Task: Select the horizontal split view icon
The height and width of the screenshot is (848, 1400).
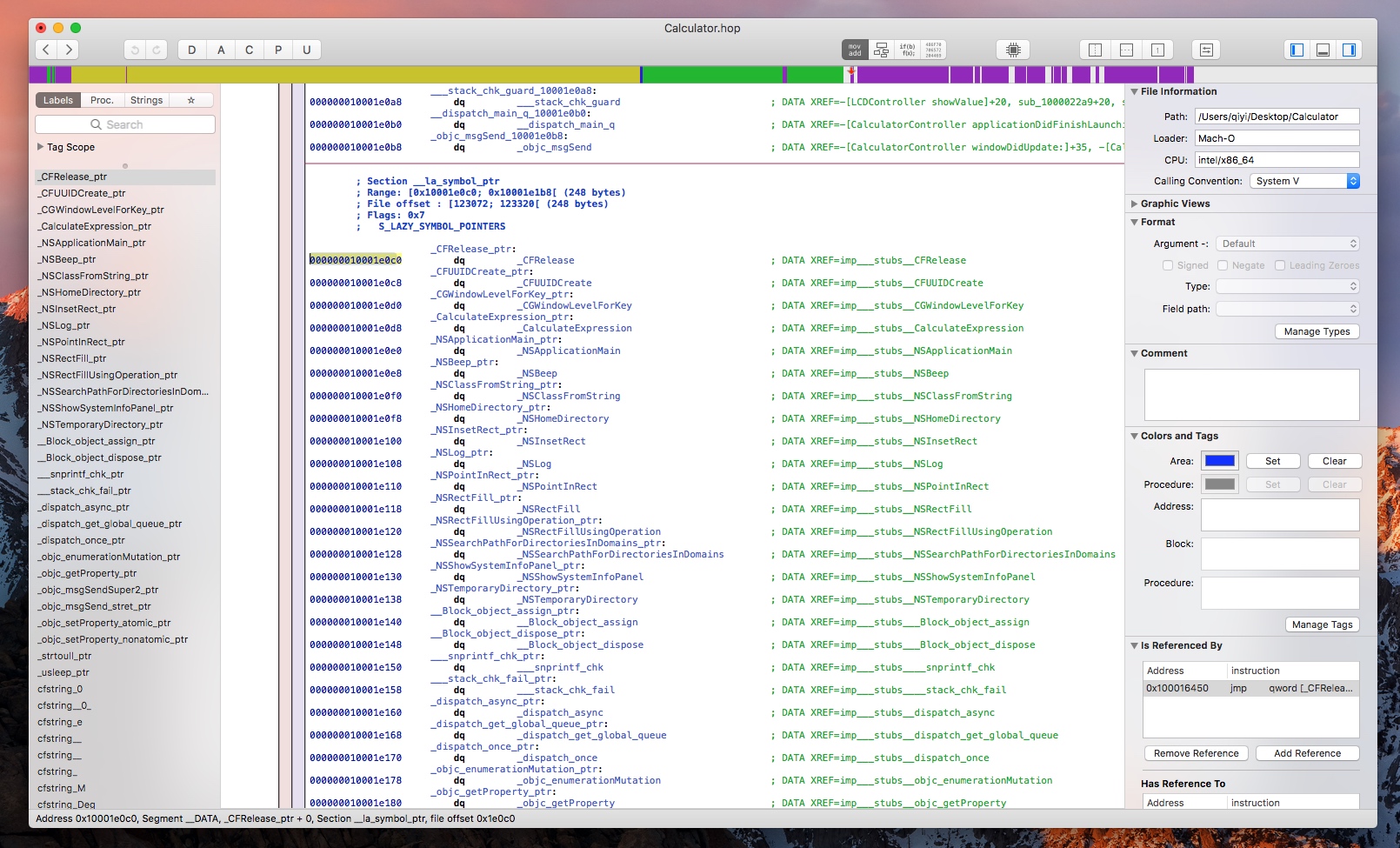Action: pos(1127,50)
